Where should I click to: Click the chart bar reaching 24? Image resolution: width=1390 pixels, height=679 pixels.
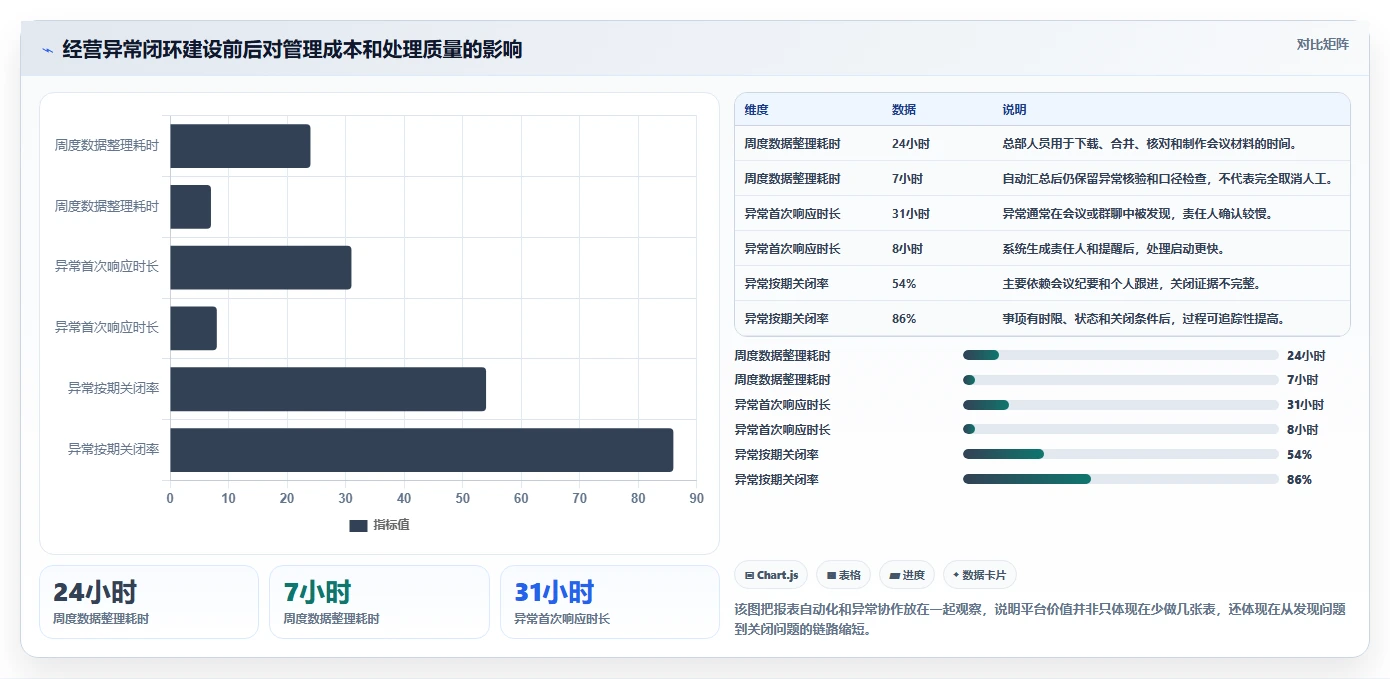(240, 146)
